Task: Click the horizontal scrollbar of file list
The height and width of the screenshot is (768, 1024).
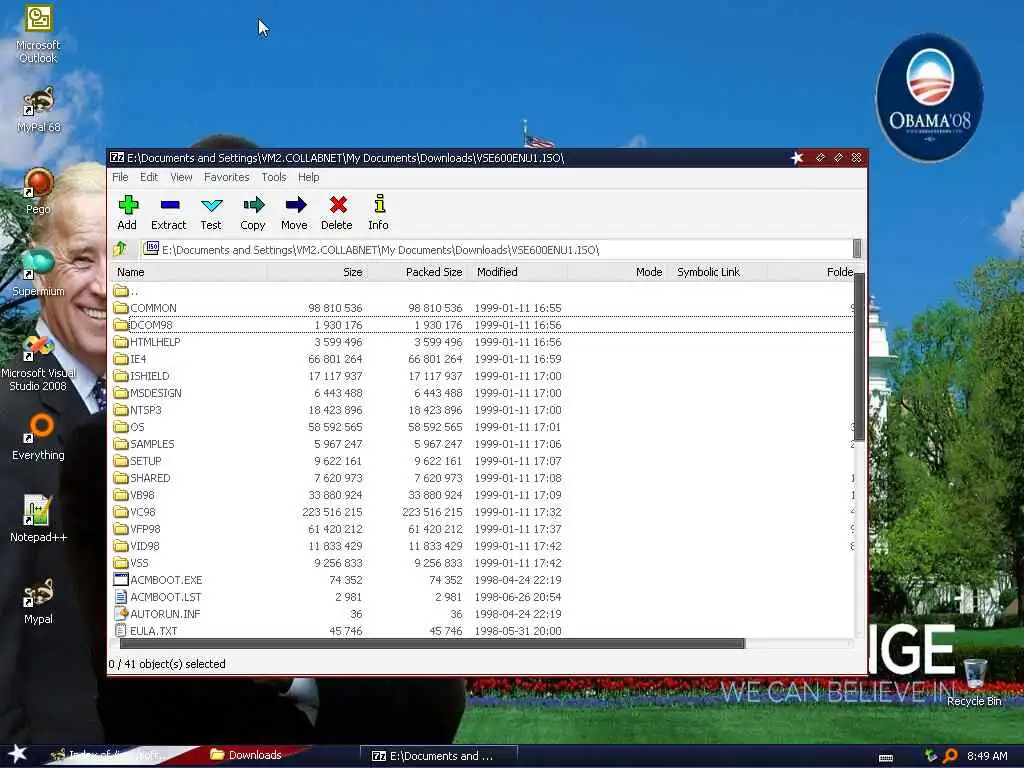Action: 432,643
